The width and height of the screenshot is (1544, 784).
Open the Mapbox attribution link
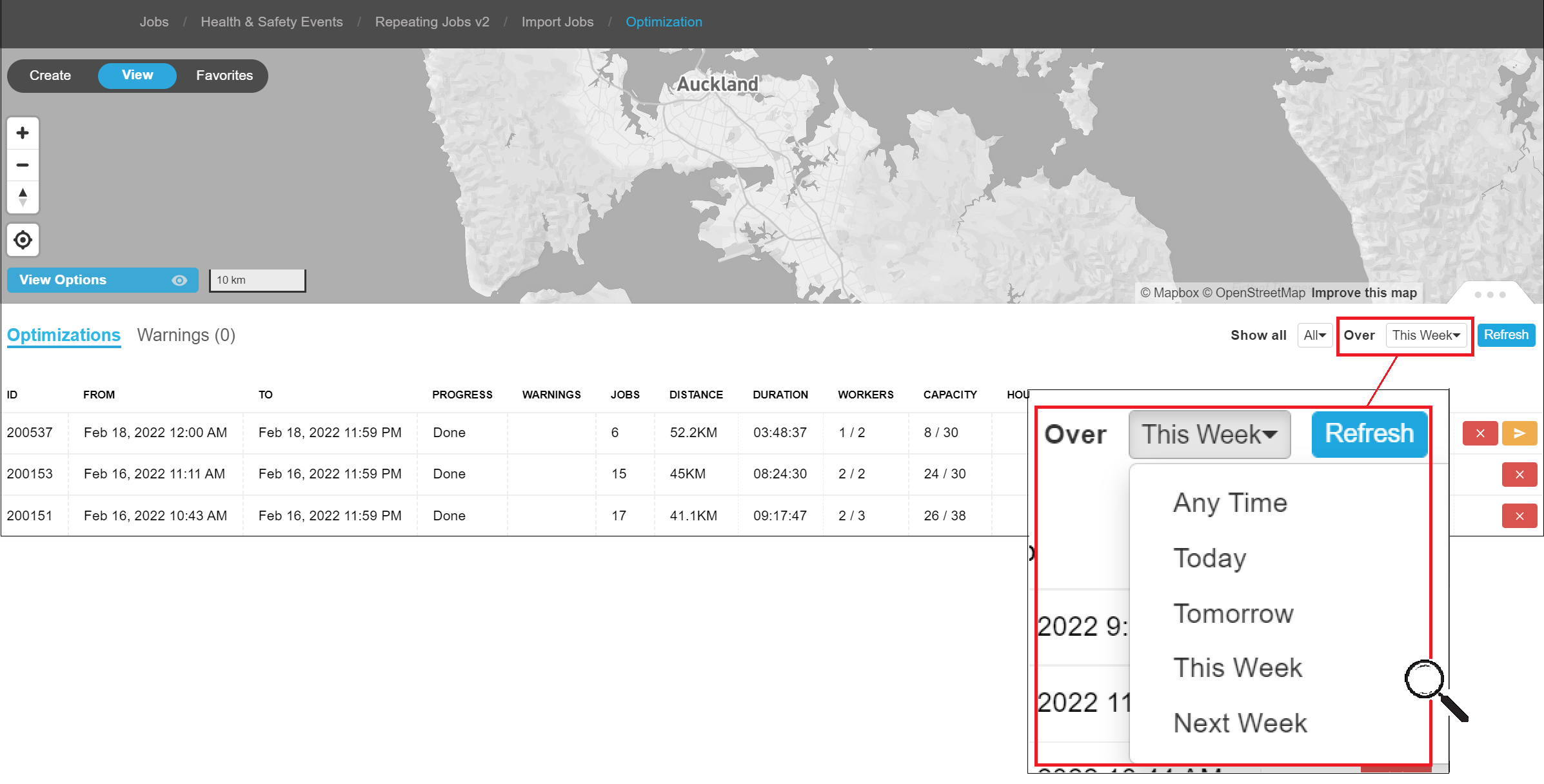(x=1170, y=293)
